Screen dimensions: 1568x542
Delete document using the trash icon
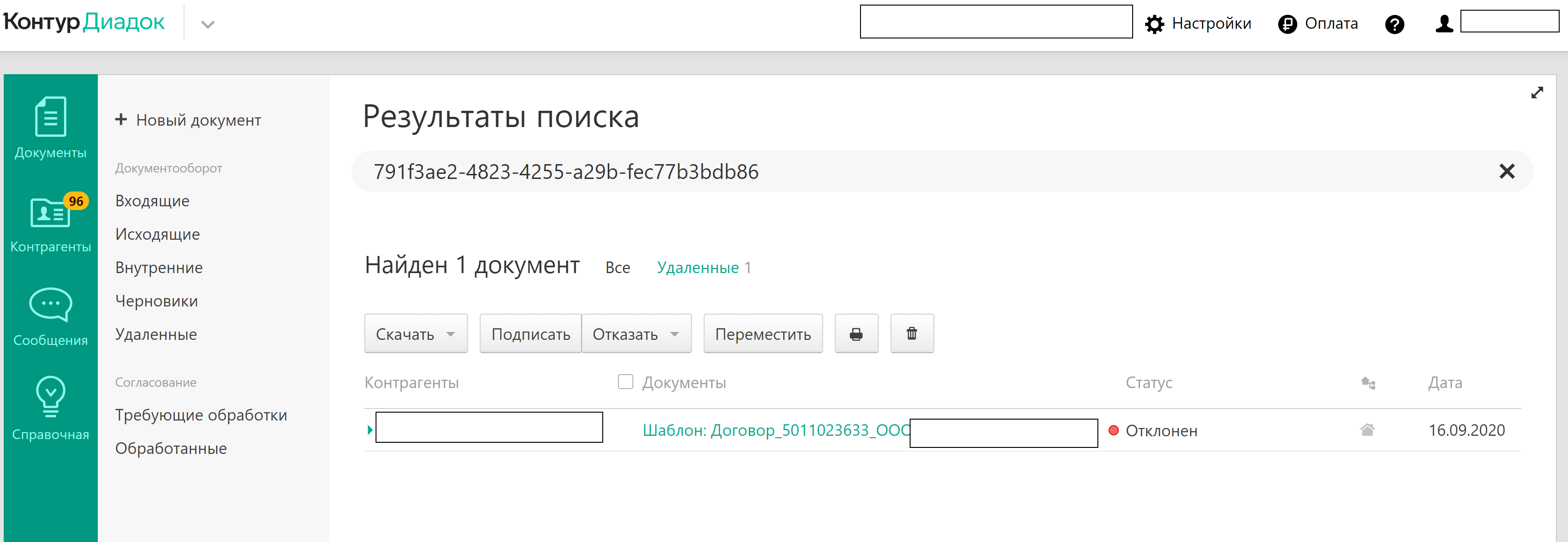tap(911, 333)
